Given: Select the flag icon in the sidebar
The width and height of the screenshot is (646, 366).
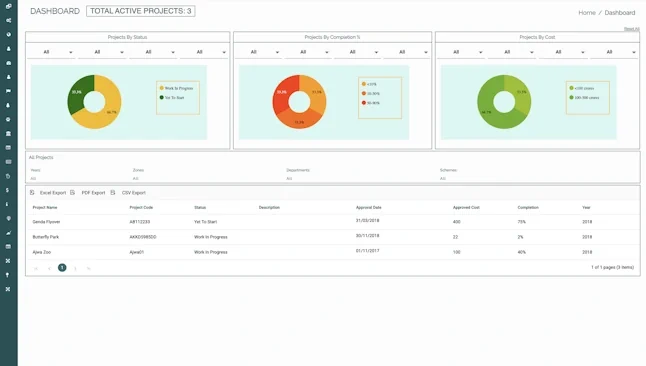Looking at the screenshot, I should pos(8,91).
